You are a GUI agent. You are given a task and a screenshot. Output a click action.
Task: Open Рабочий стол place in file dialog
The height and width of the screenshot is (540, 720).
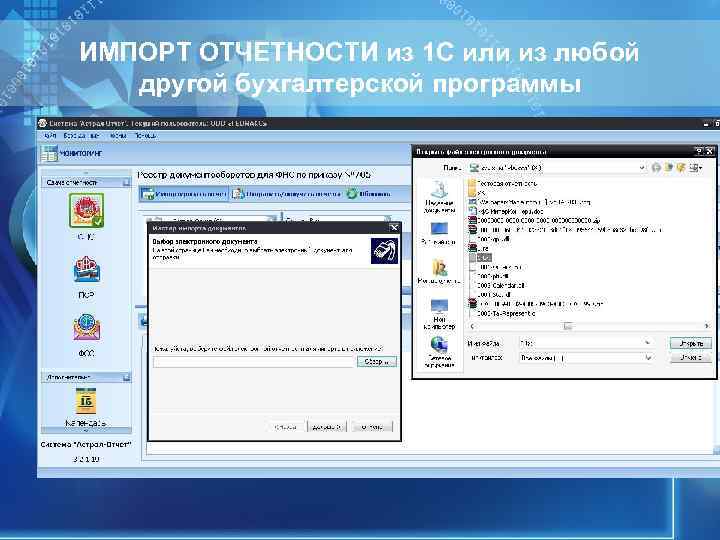pos(439,233)
